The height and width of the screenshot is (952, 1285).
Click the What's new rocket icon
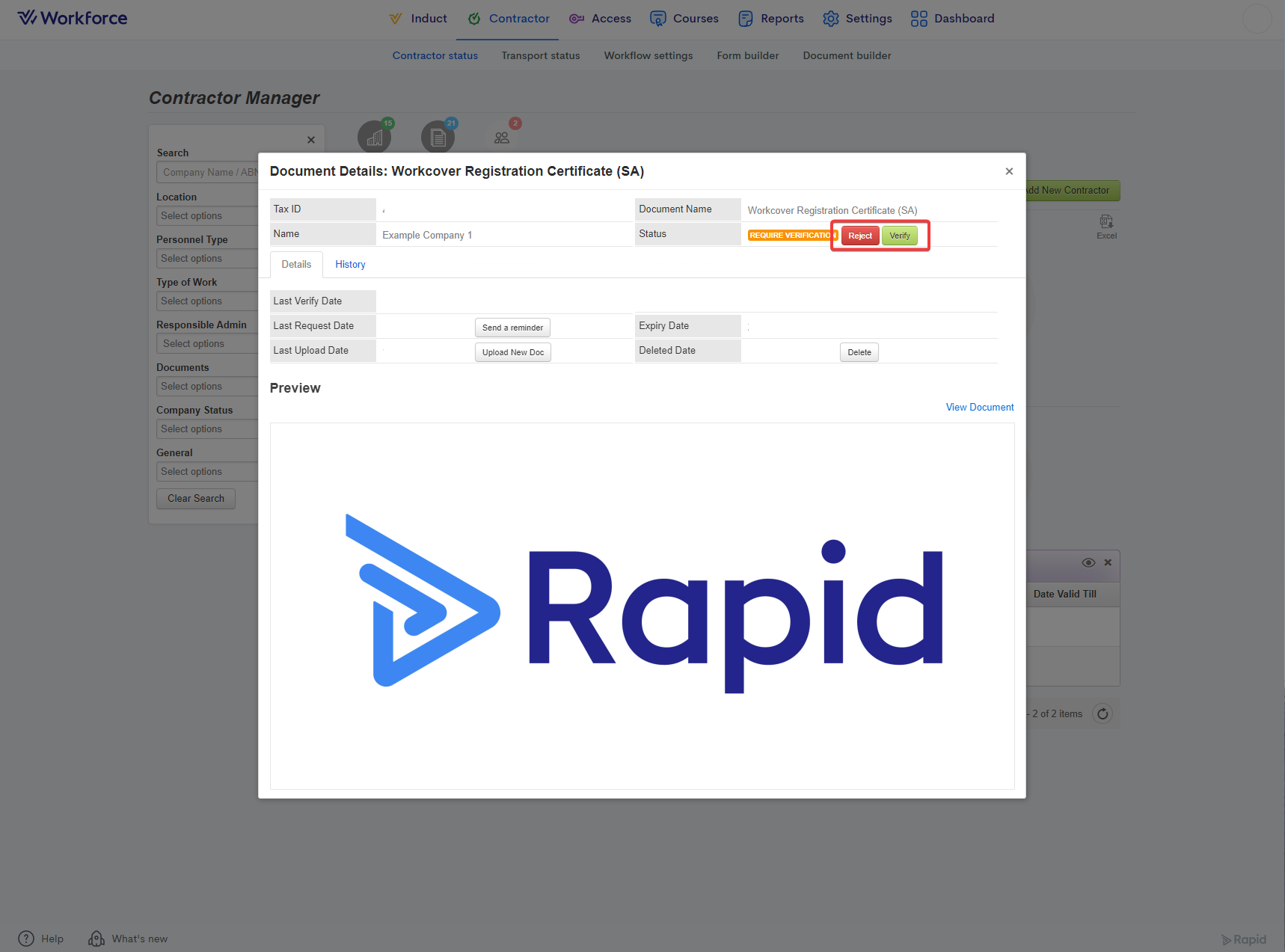coord(96,939)
